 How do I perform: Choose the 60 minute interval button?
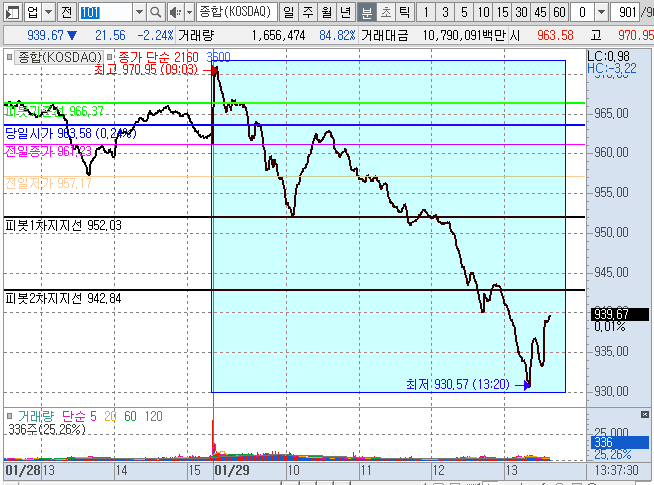[560, 12]
